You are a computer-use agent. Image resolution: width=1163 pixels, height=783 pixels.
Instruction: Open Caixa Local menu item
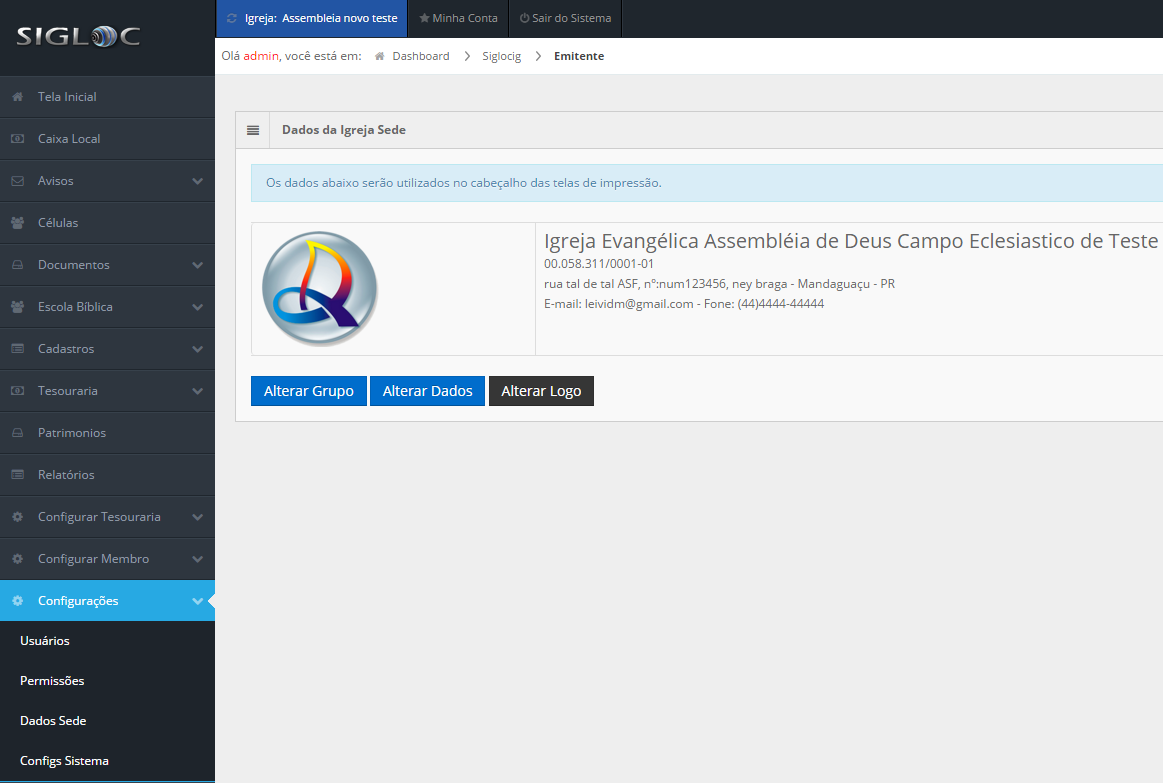pyautogui.click(x=108, y=139)
